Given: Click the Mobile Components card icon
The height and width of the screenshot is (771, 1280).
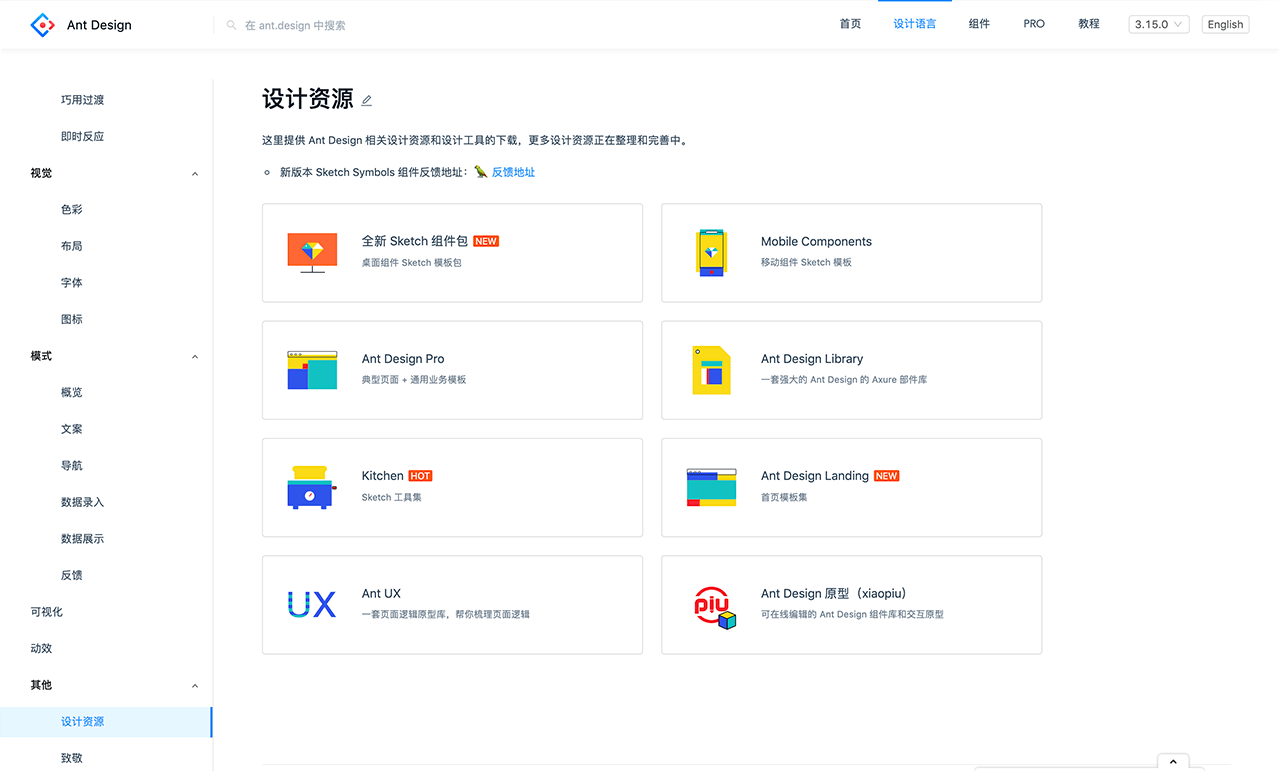Looking at the screenshot, I should click(x=711, y=253).
